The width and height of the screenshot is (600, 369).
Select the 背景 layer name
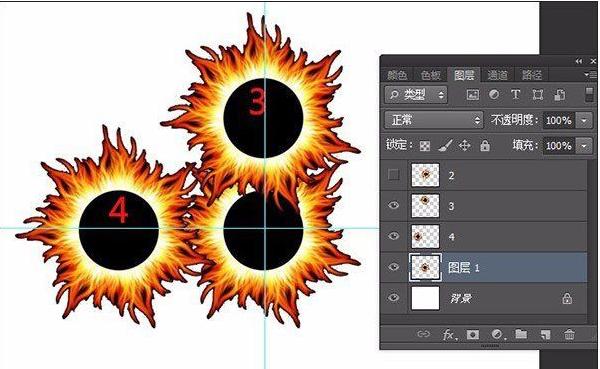coord(460,298)
